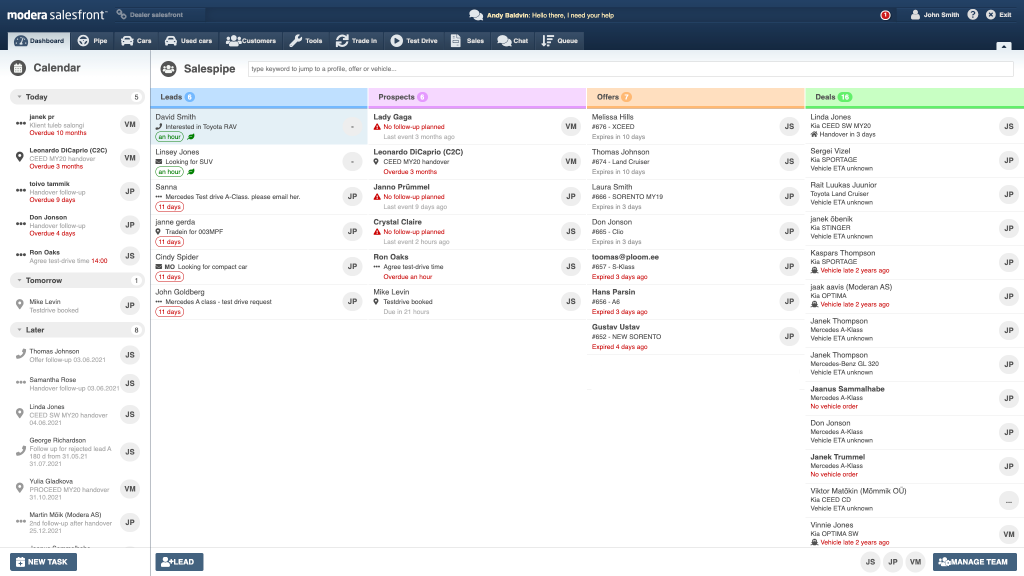Click the New Task button
Viewport: 1024px width, 576px height.
click(43, 562)
